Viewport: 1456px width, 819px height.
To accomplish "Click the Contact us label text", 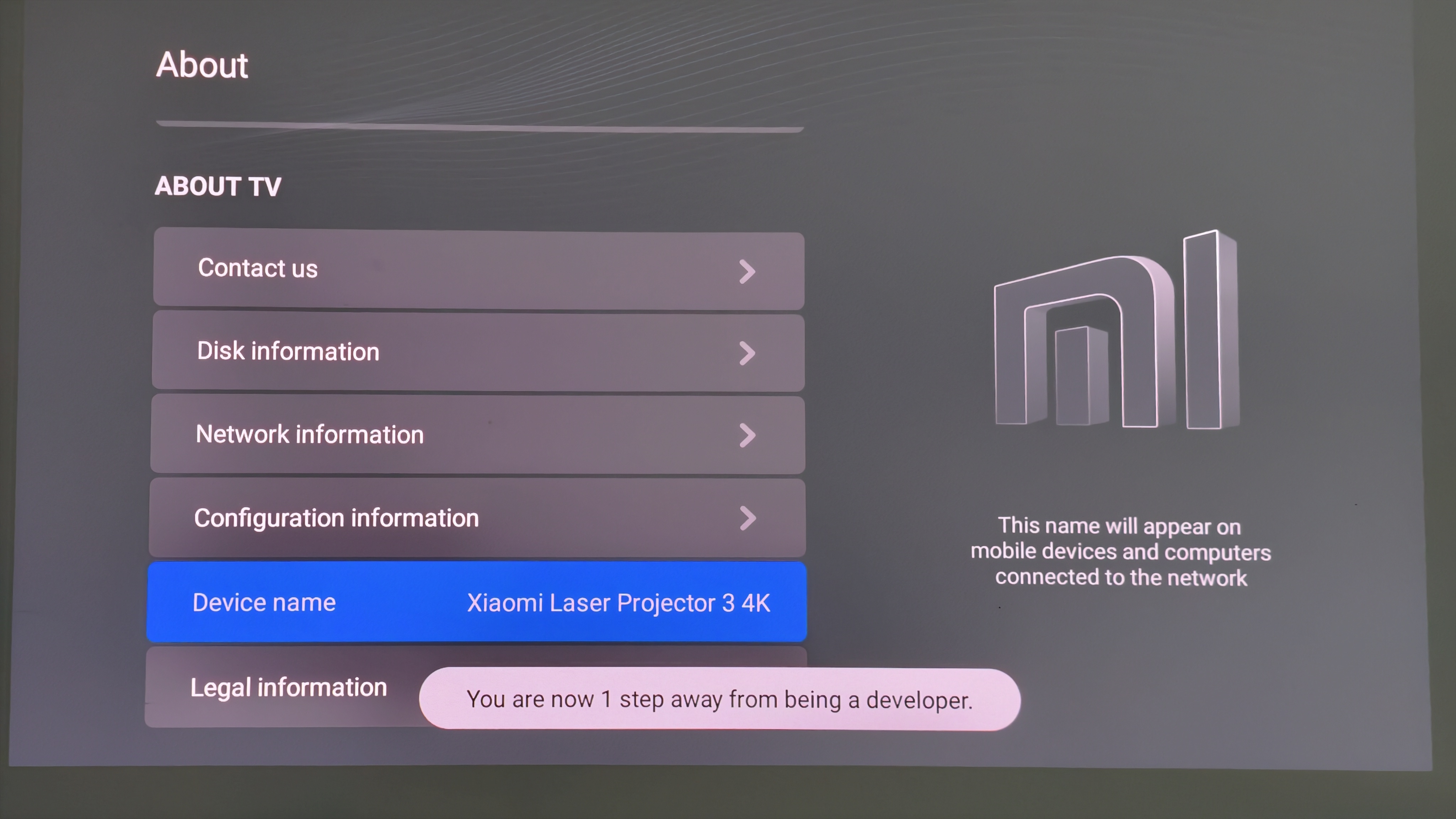I will point(258,268).
